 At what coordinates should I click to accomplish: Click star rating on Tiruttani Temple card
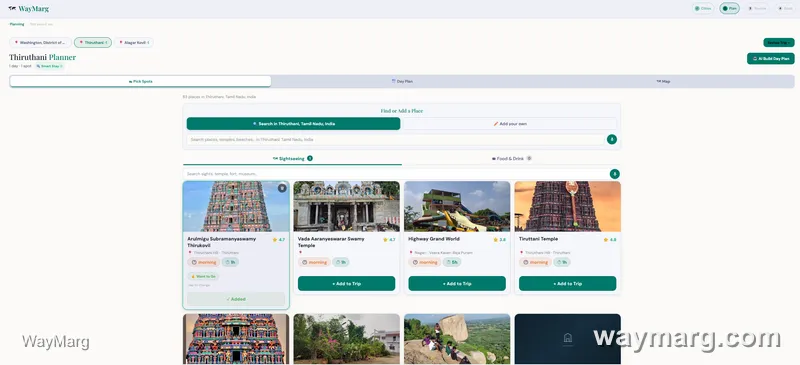coord(610,239)
